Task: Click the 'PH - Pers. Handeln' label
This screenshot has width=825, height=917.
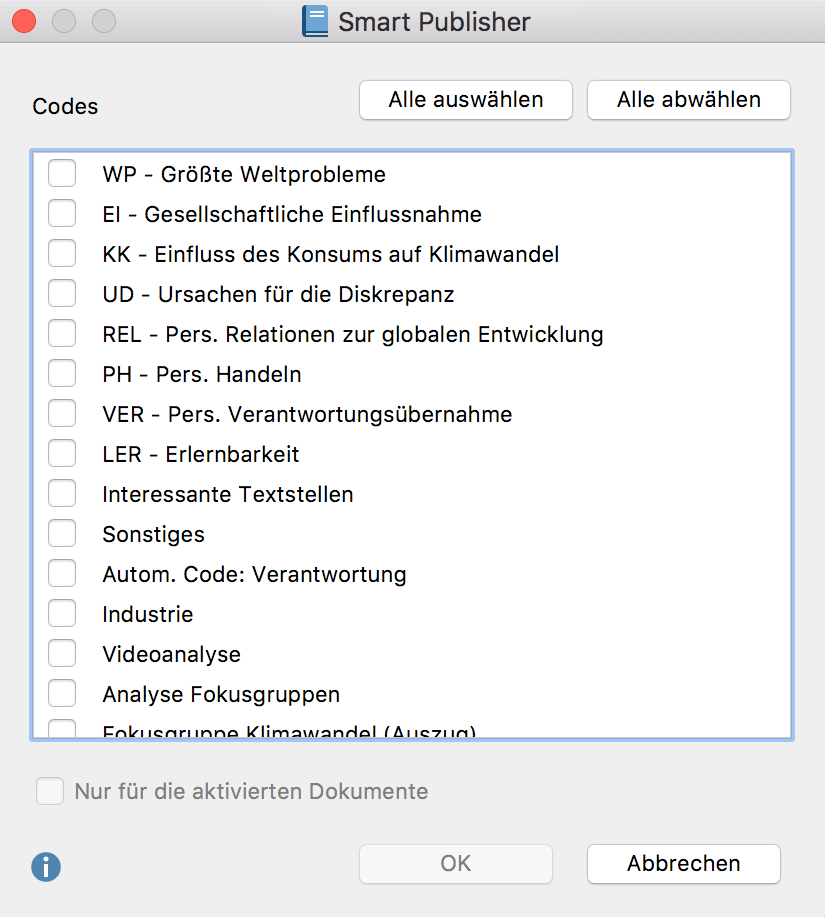Action: coord(202,374)
